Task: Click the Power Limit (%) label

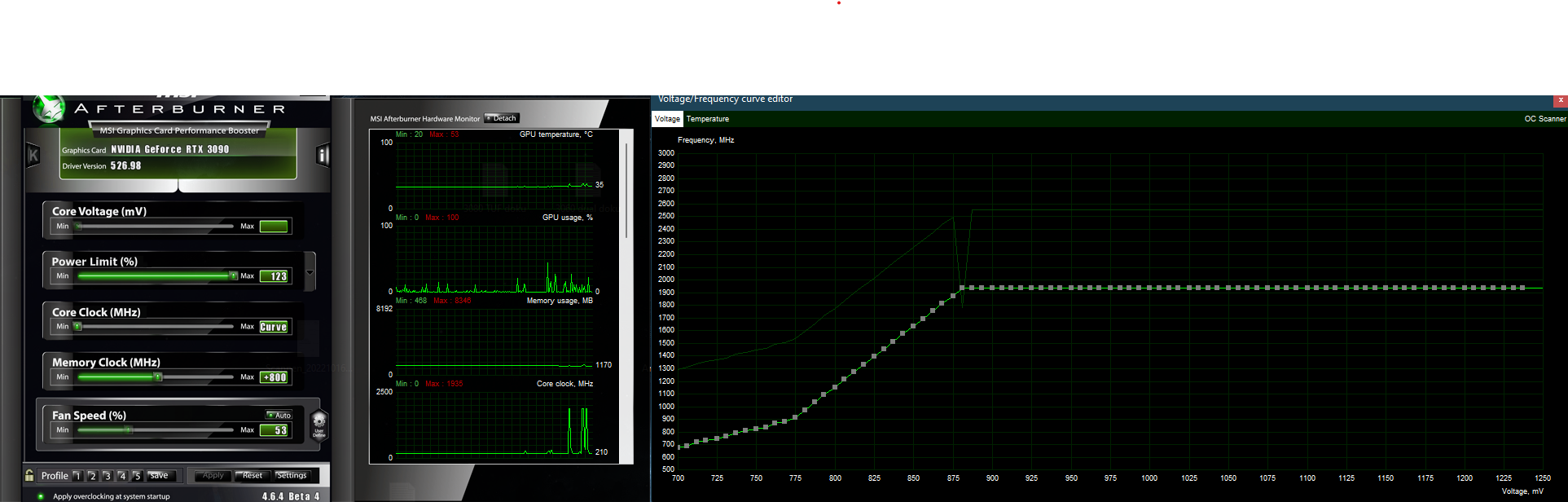Action: coord(94,262)
